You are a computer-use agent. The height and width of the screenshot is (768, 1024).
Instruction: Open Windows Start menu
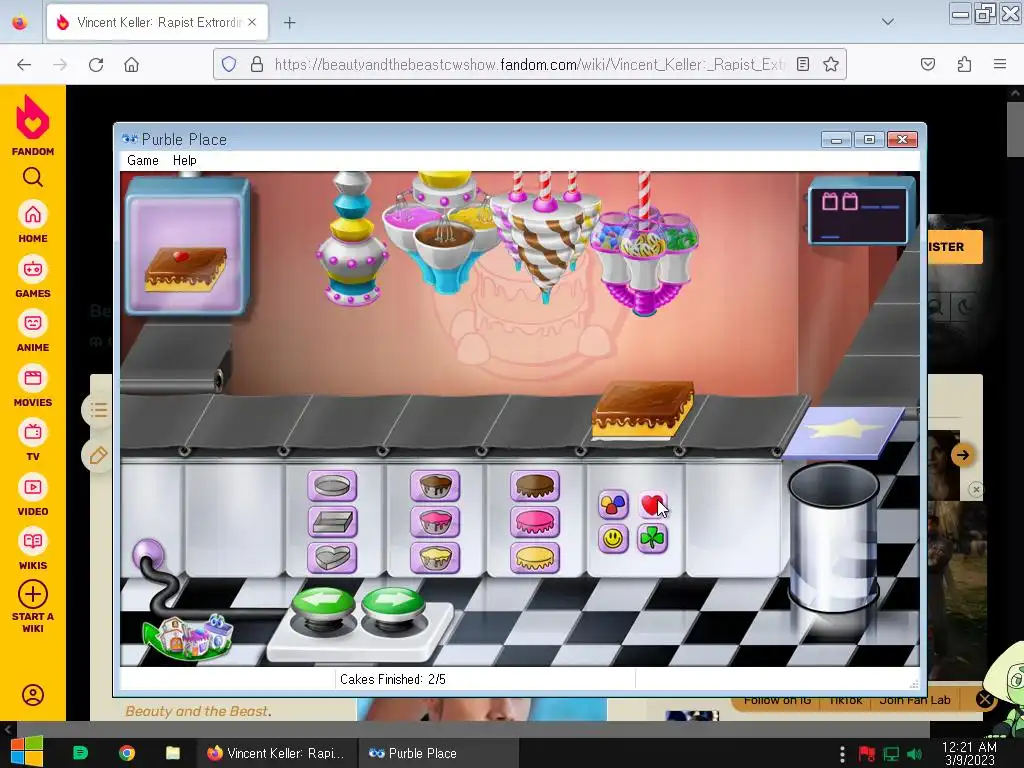pos(26,752)
